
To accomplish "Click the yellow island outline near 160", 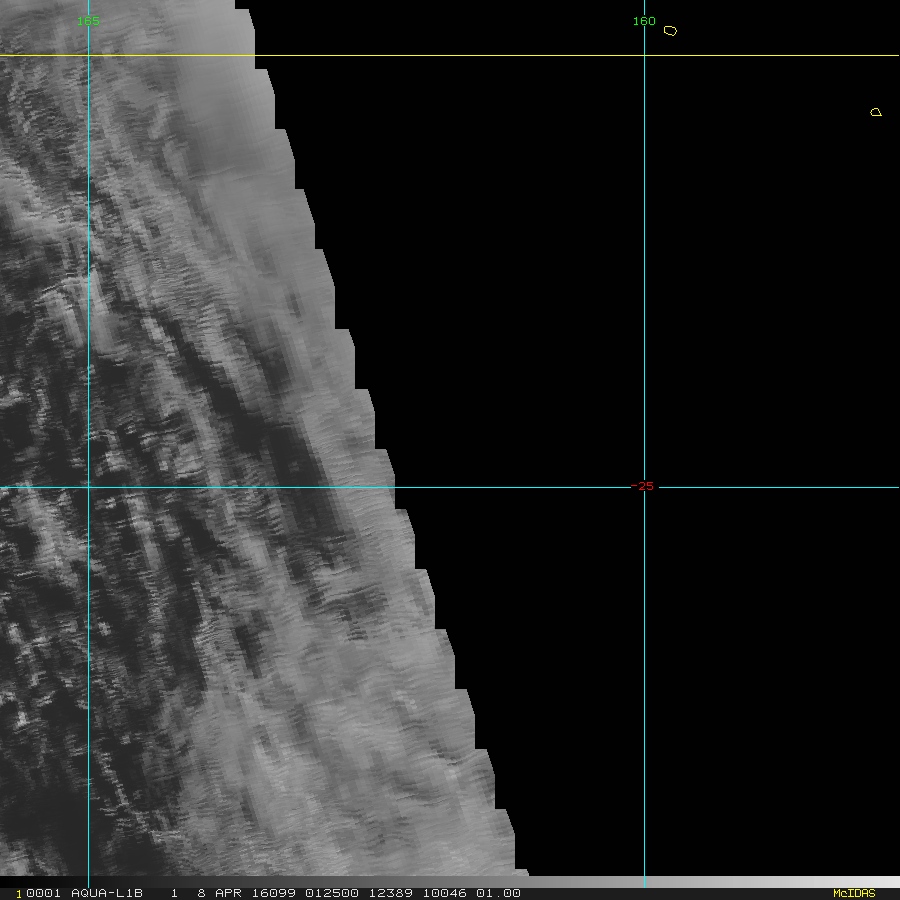I will pos(670,31).
